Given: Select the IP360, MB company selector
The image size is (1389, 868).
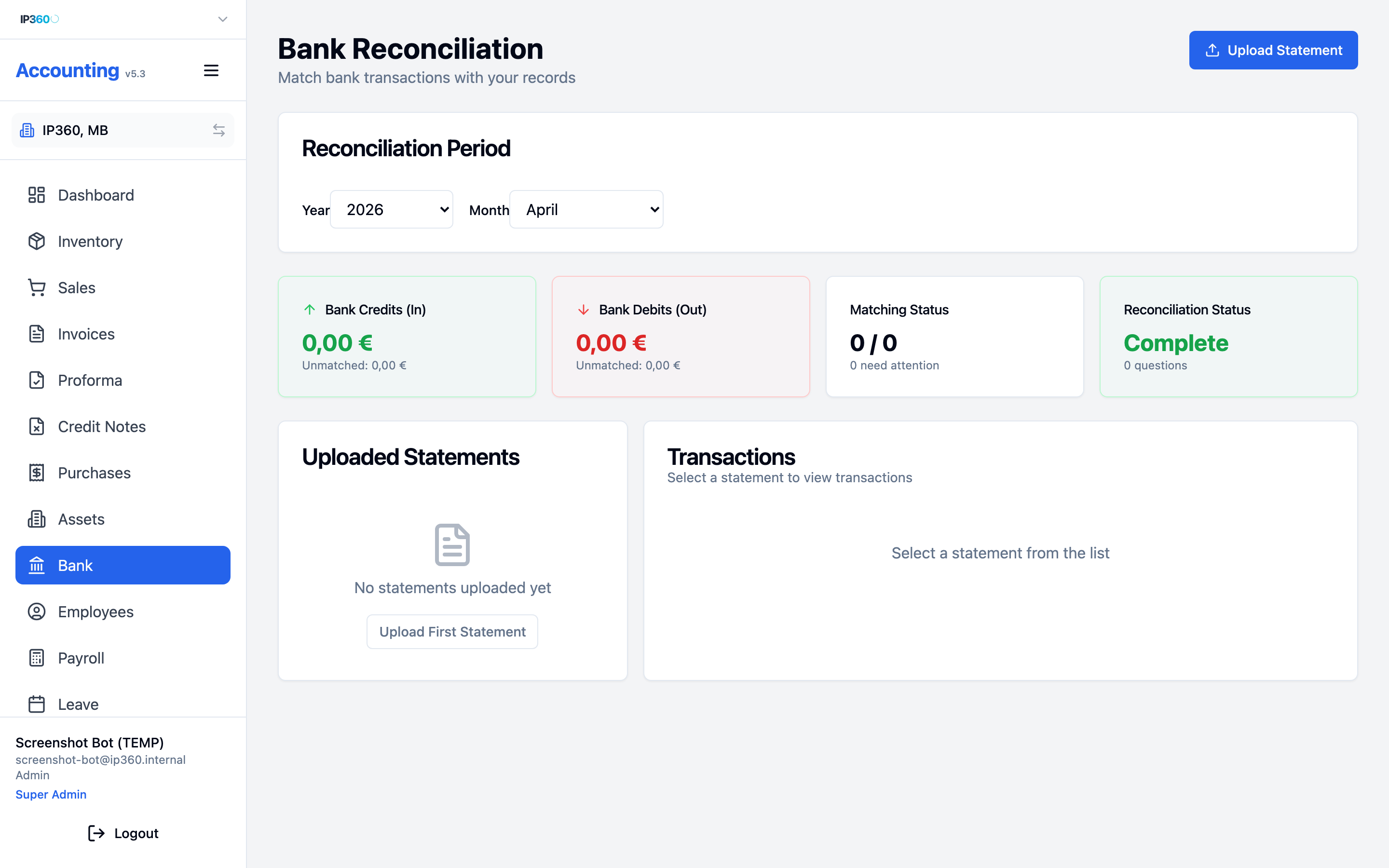Looking at the screenshot, I should coord(123,130).
